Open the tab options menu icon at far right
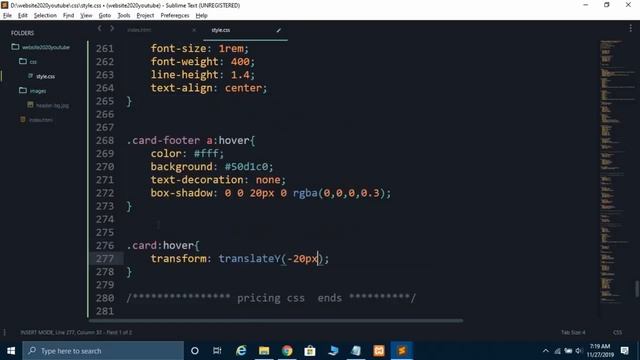 pyautogui.click(x=631, y=28)
